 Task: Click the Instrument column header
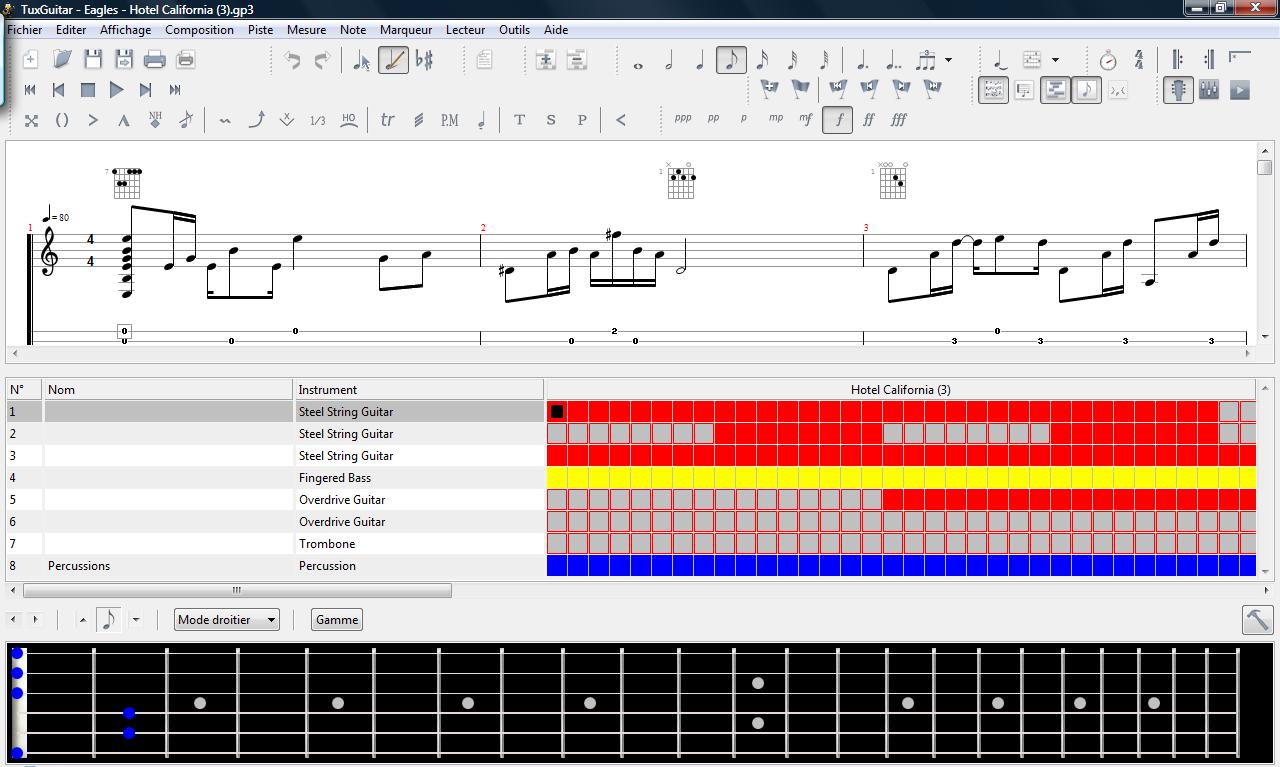[418, 390]
